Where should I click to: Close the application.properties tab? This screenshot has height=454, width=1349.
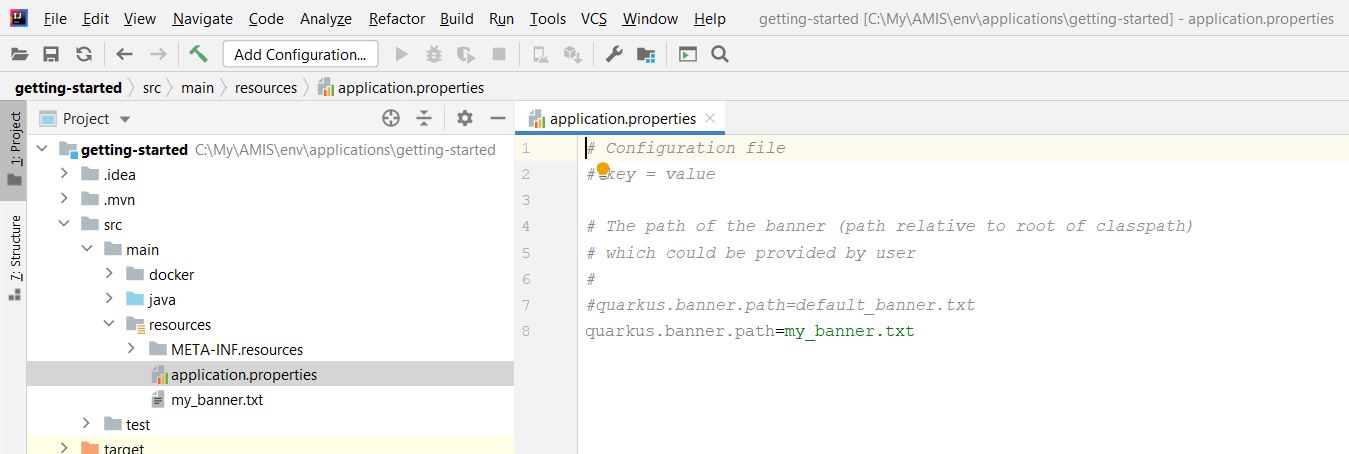coord(710,118)
